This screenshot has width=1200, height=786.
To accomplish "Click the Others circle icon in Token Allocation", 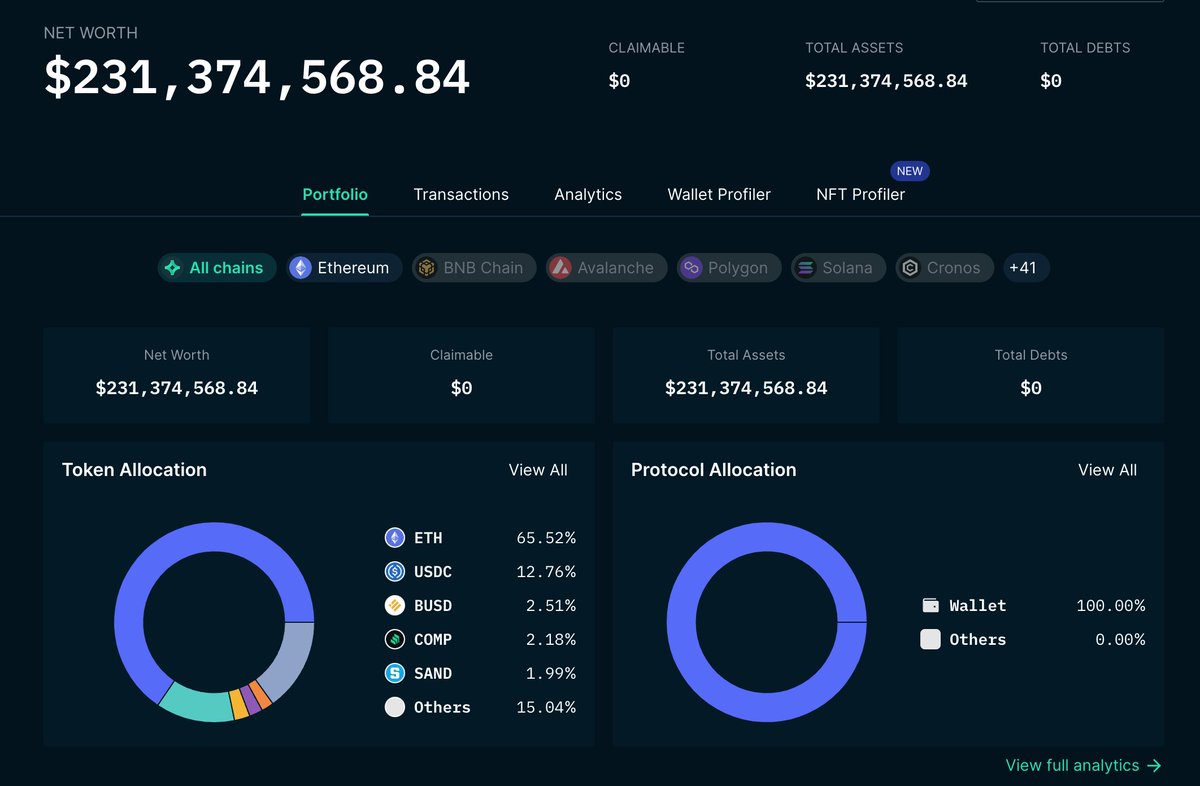I will click(395, 707).
